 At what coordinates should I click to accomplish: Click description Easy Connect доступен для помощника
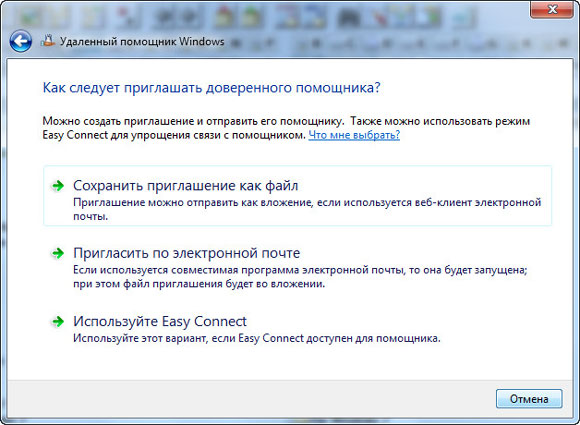(x=257, y=338)
